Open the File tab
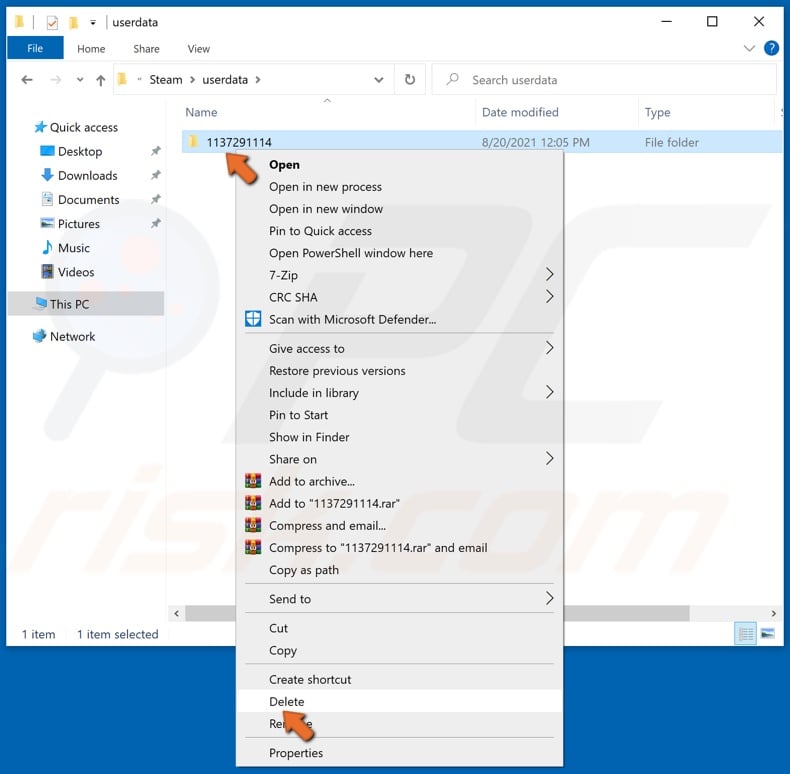The width and height of the screenshot is (790, 774). click(x=35, y=48)
